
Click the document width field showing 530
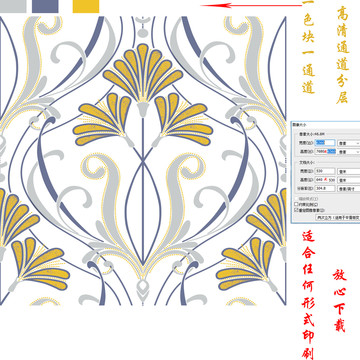(x=325, y=171)
